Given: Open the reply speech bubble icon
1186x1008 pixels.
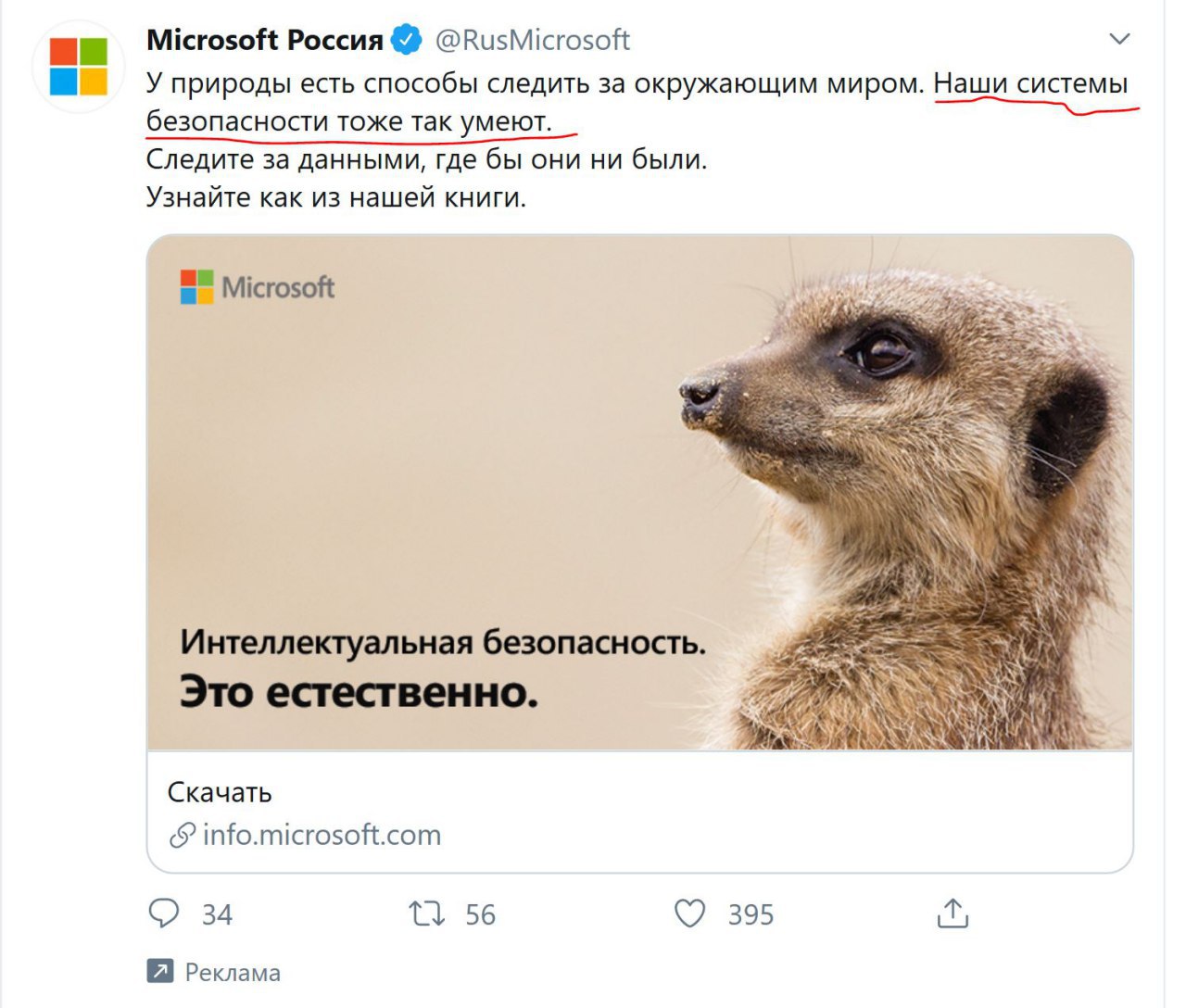Looking at the screenshot, I should [x=164, y=913].
